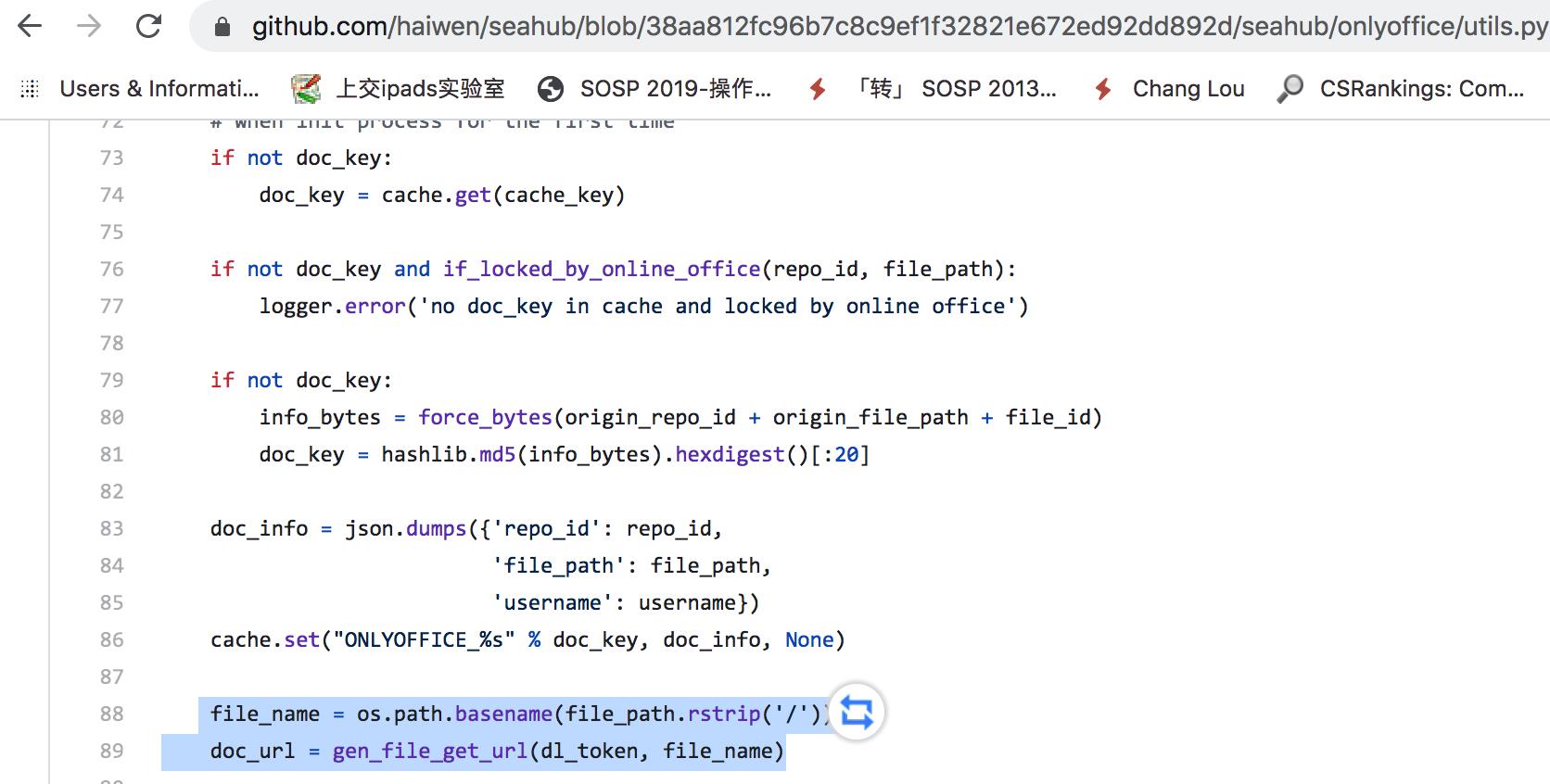
Task: Click 'info_bytes' variable on line 80
Action: tap(320, 418)
